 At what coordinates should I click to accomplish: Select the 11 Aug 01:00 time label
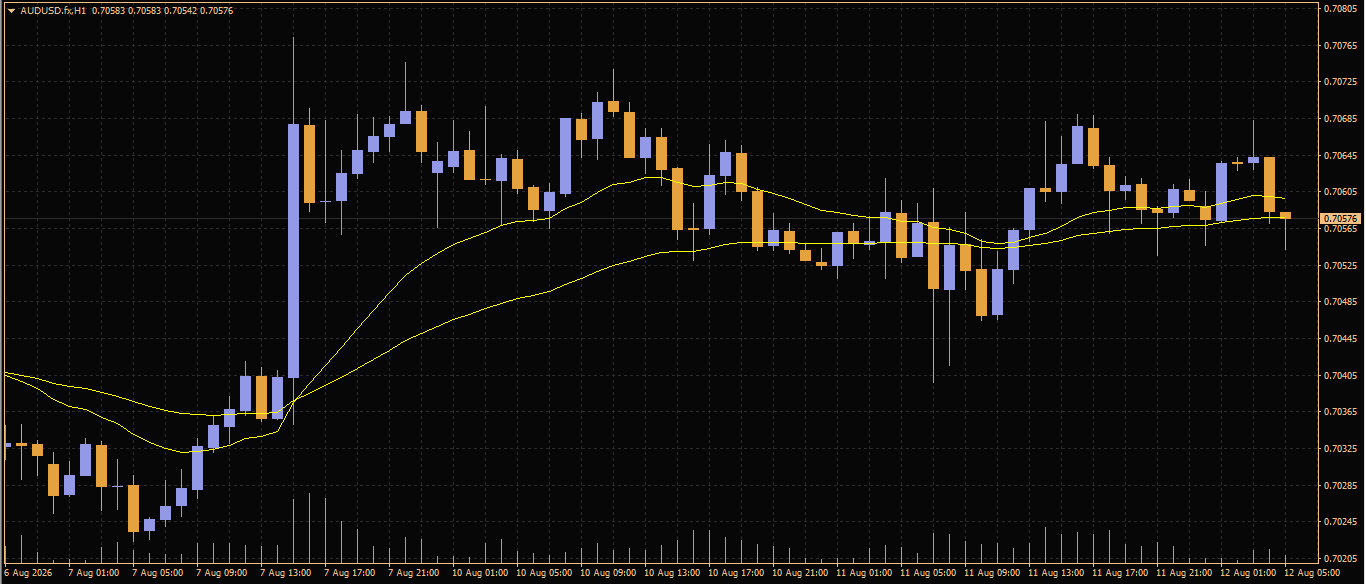864,574
